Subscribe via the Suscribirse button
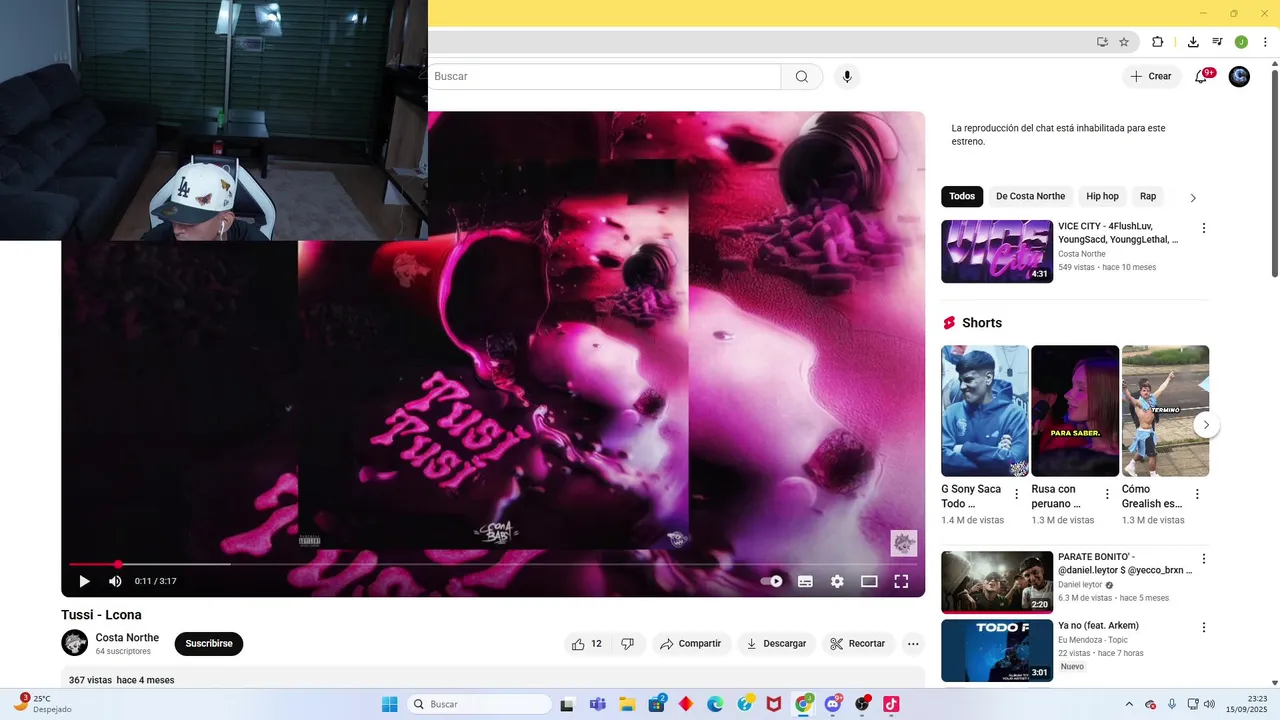This screenshot has width=1280, height=720. [209, 644]
